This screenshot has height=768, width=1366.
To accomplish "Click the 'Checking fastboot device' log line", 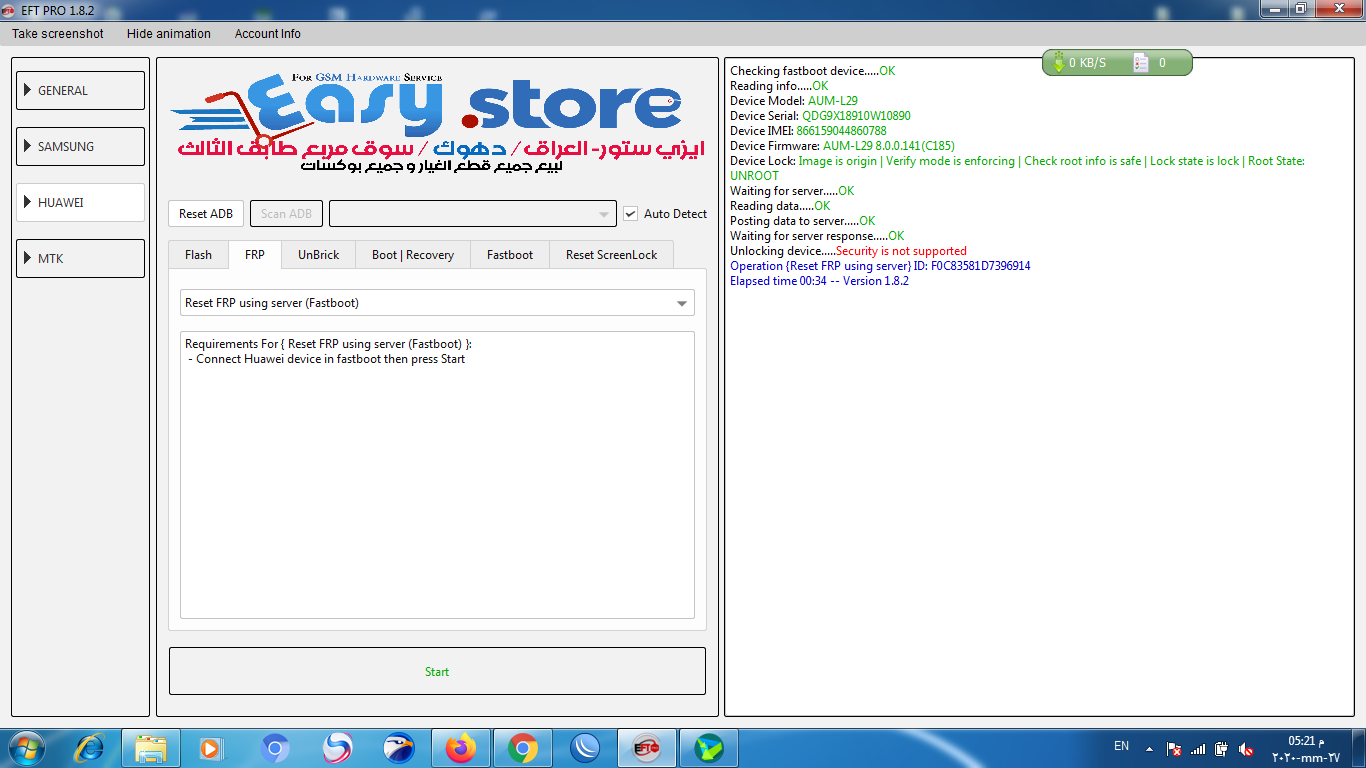I will coord(813,71).
